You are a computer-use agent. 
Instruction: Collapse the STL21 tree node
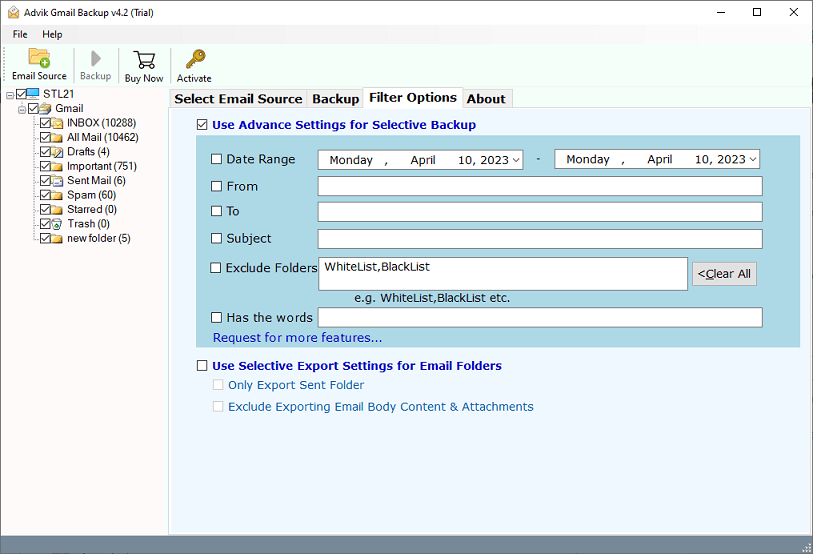10,95
